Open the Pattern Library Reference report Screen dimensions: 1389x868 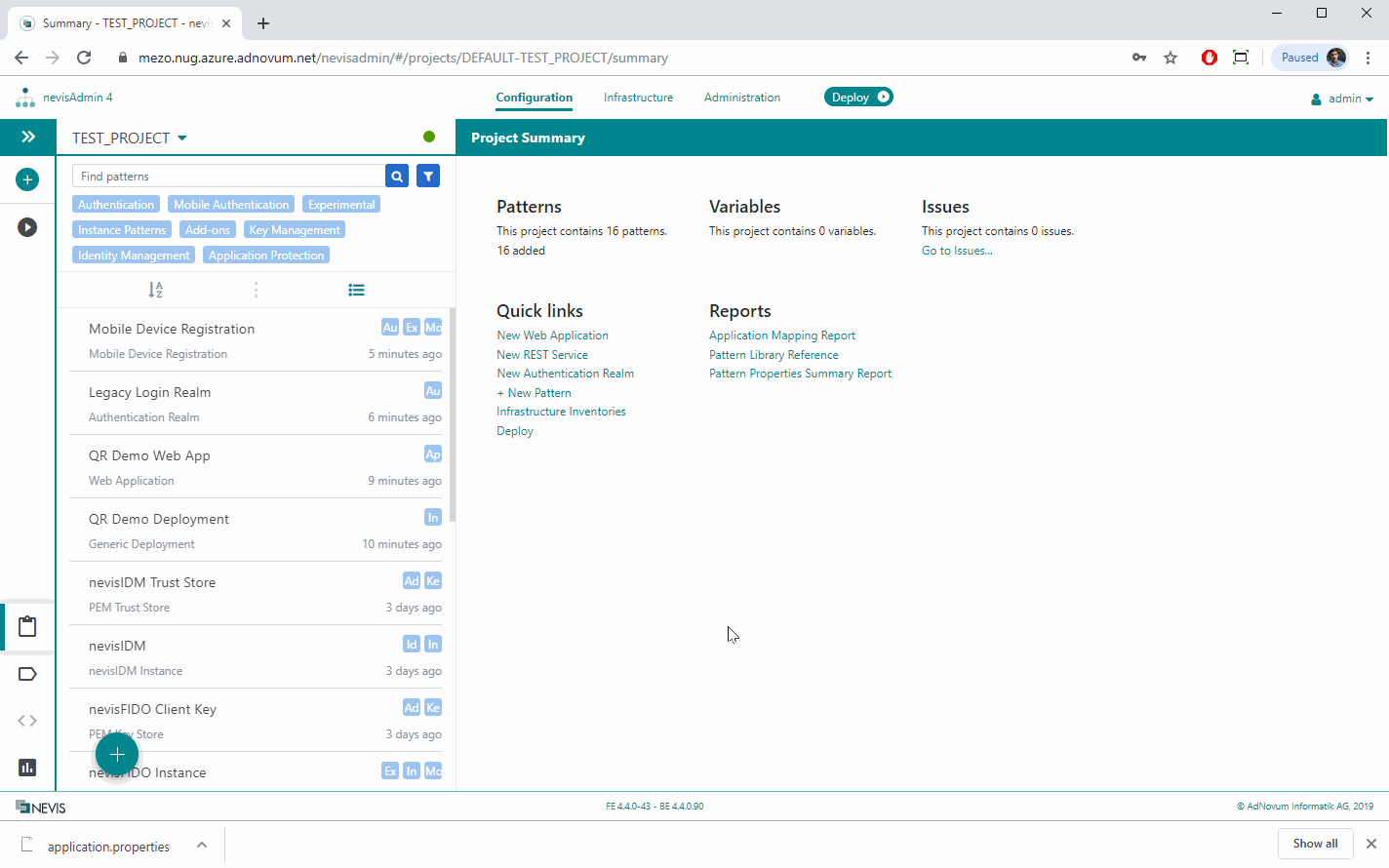(774, 355)
